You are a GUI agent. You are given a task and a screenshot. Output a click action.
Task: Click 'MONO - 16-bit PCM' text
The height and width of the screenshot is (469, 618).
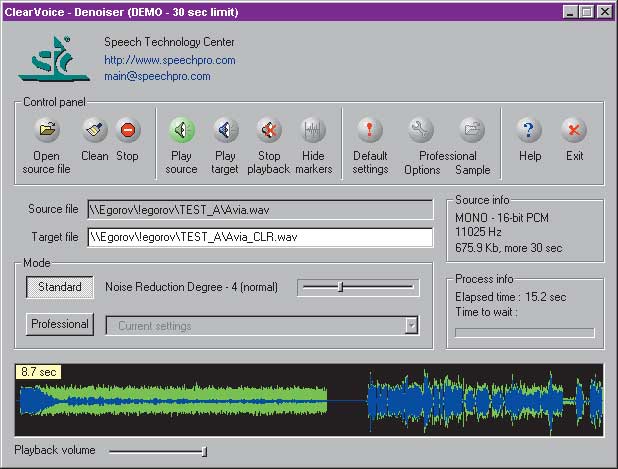501,218
